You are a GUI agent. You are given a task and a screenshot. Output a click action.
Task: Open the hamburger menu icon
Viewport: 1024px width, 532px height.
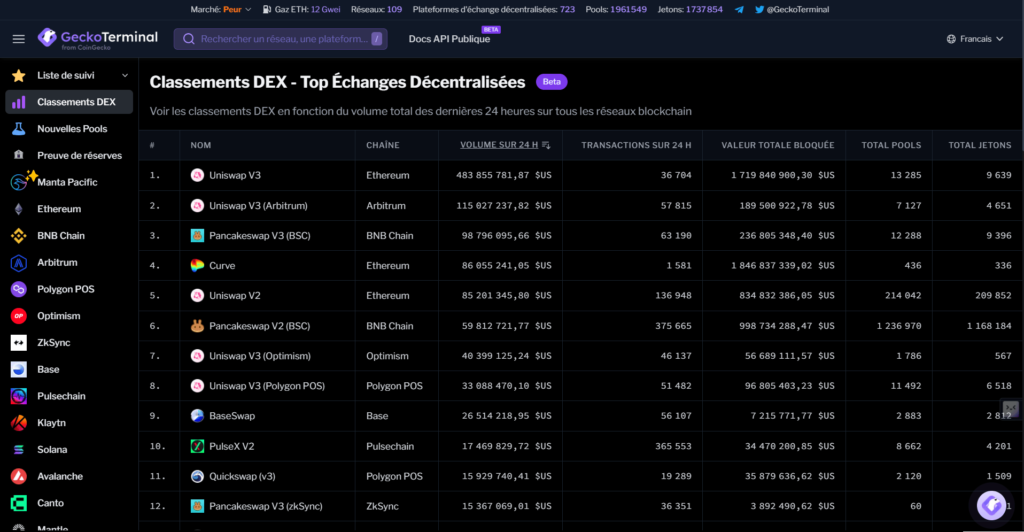point(18,39)
